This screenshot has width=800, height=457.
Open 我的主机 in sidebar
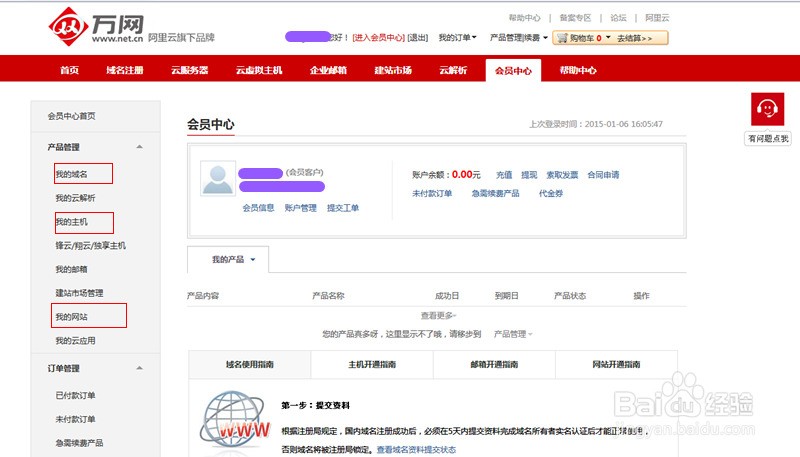pos(71,221)
